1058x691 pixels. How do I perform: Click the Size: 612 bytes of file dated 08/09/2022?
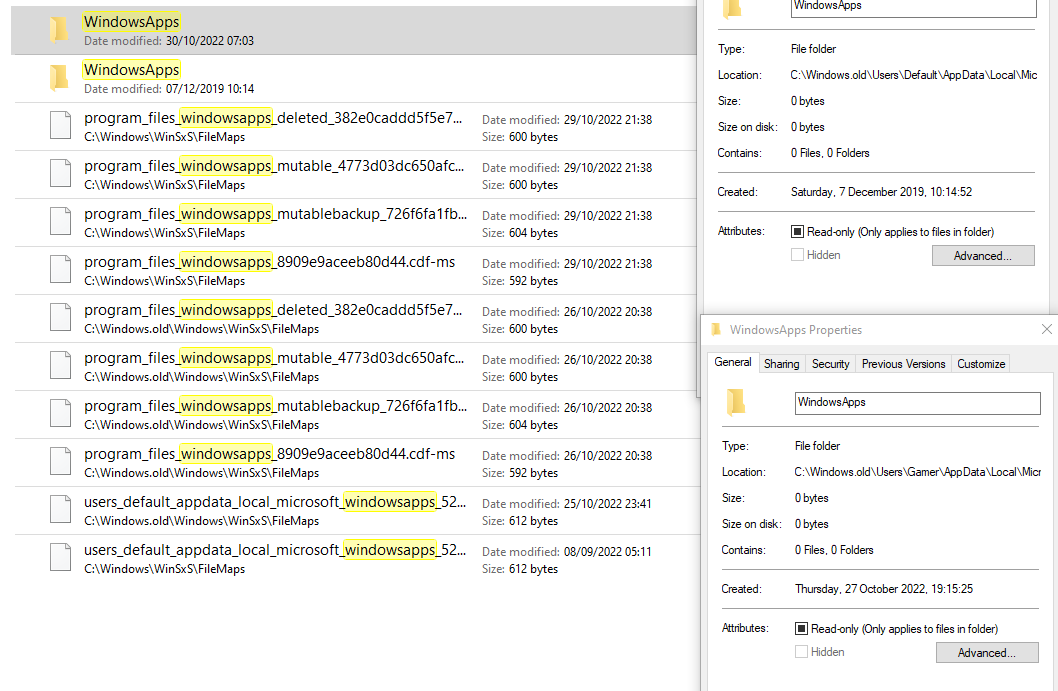[x=520, y=569]
